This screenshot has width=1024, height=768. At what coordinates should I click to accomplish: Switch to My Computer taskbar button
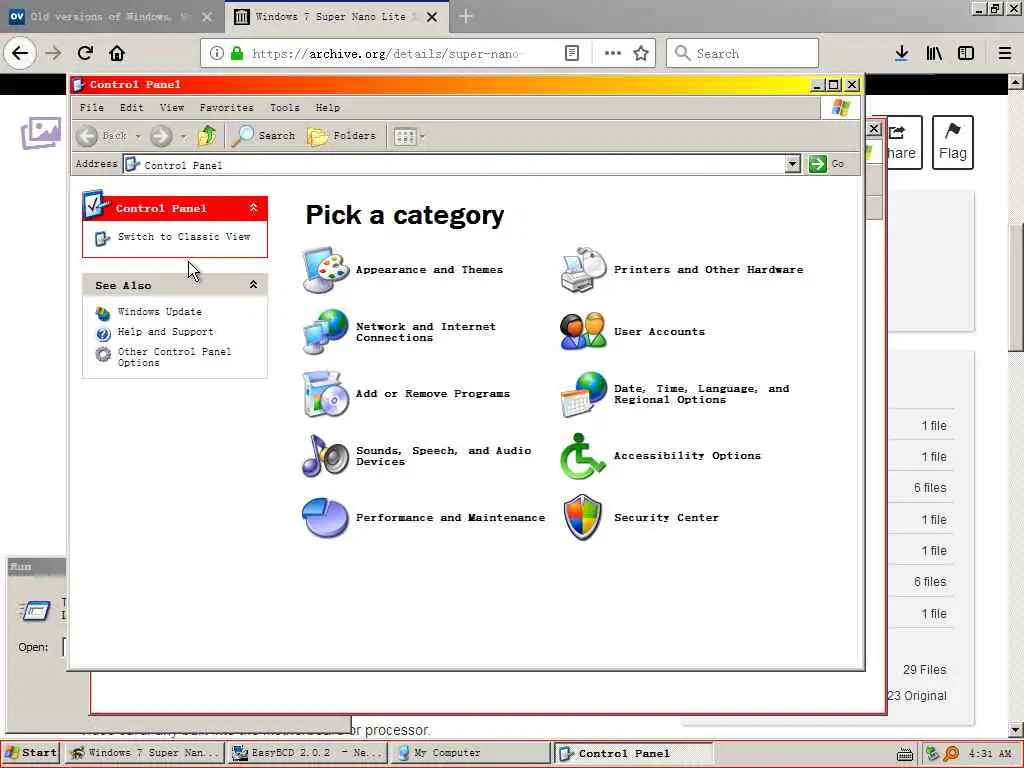(470, 753)
